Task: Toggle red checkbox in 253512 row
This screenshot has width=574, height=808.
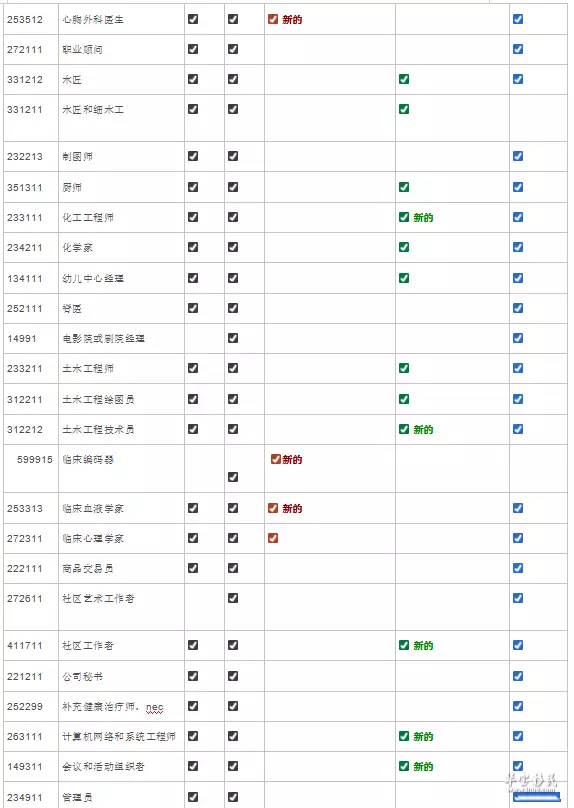Action: [x=273, y=19]
